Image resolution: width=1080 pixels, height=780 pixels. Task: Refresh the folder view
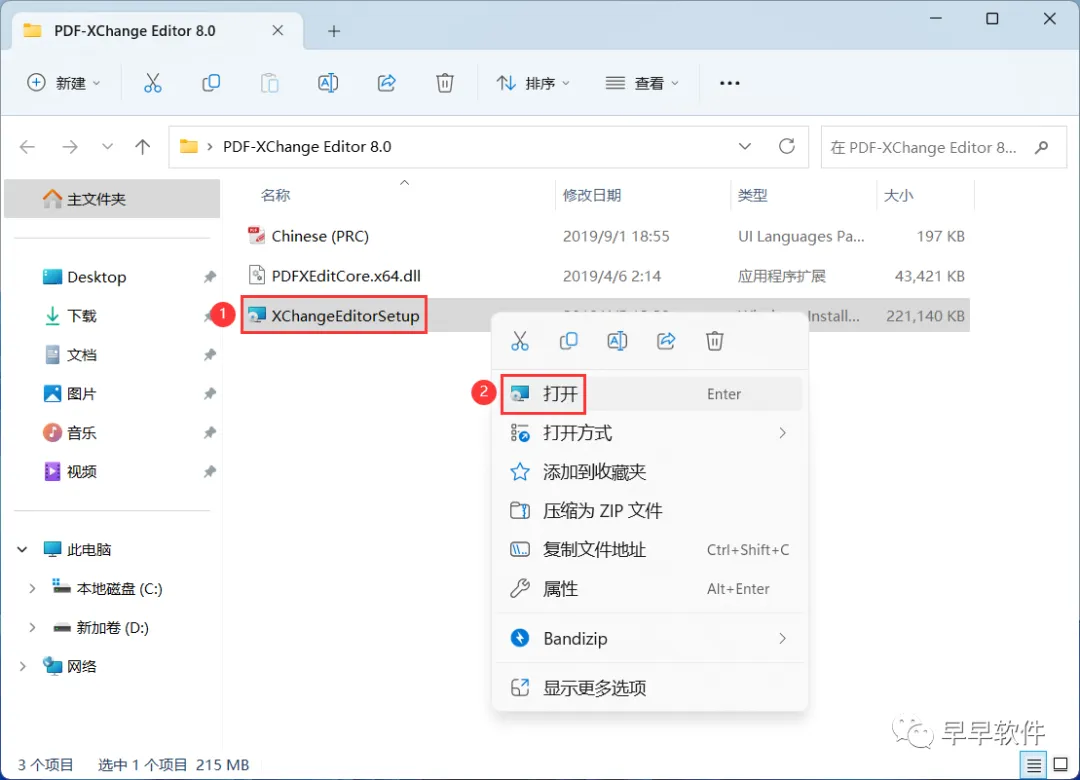pos(787,146)
